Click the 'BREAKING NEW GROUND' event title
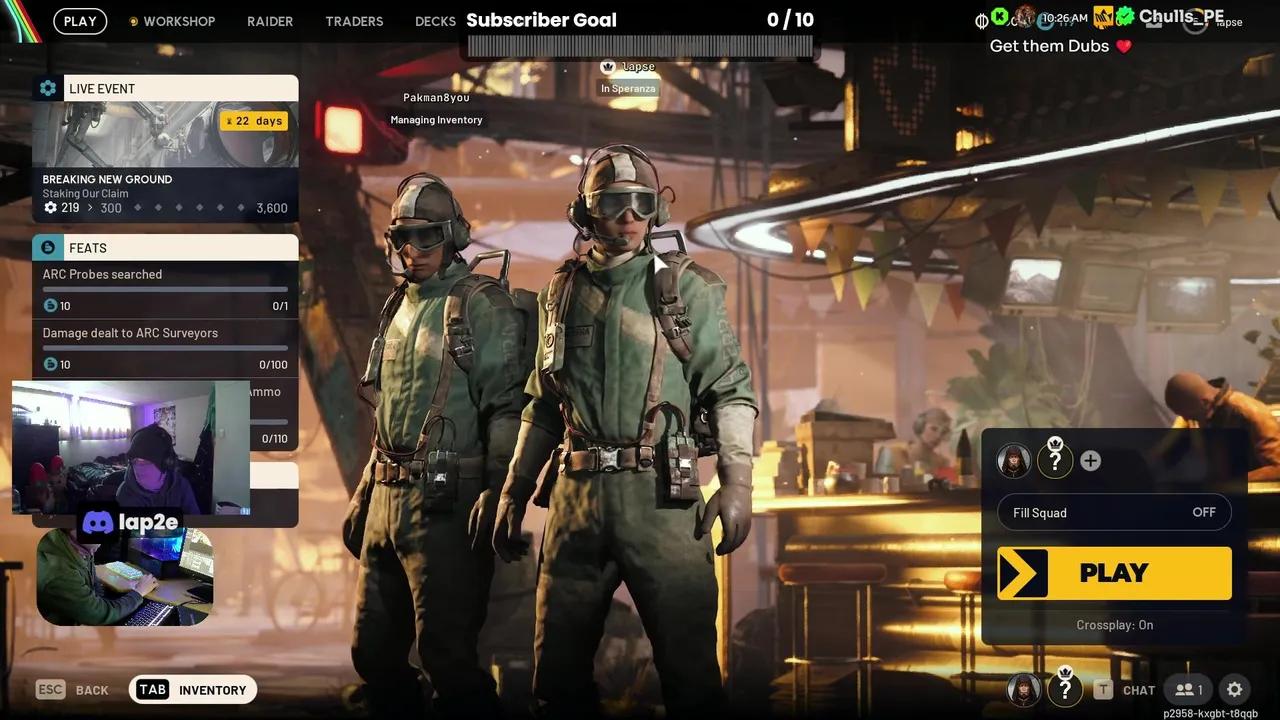The width and height of the screenshot is (1280, 720). pos(107,179)
